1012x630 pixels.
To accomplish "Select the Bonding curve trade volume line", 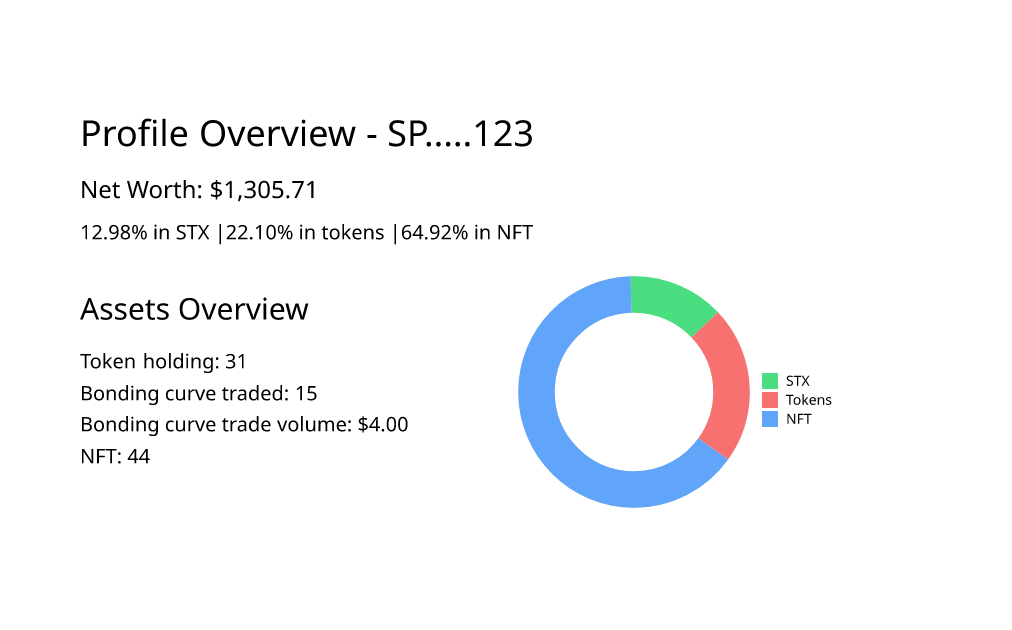I will point(244,425).
